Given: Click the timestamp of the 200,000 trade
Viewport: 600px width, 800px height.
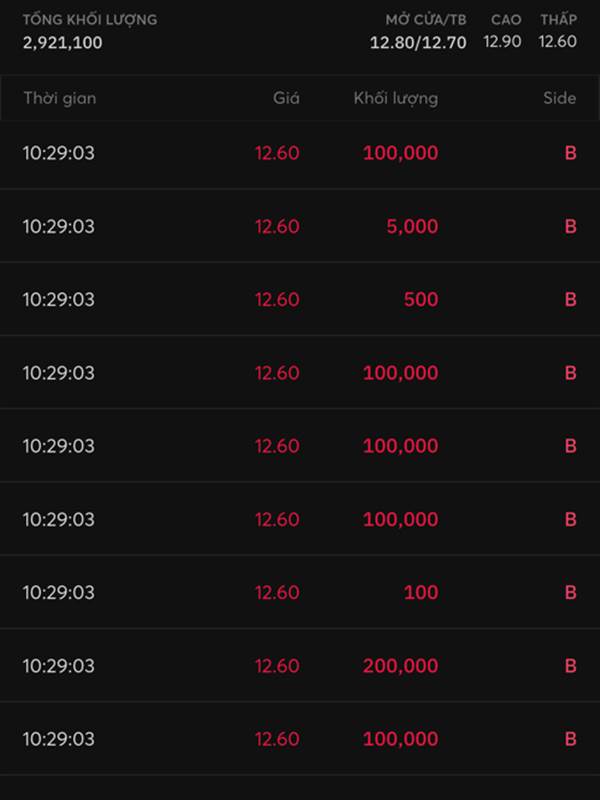Looking at the screenshot, I should point(59,665).
